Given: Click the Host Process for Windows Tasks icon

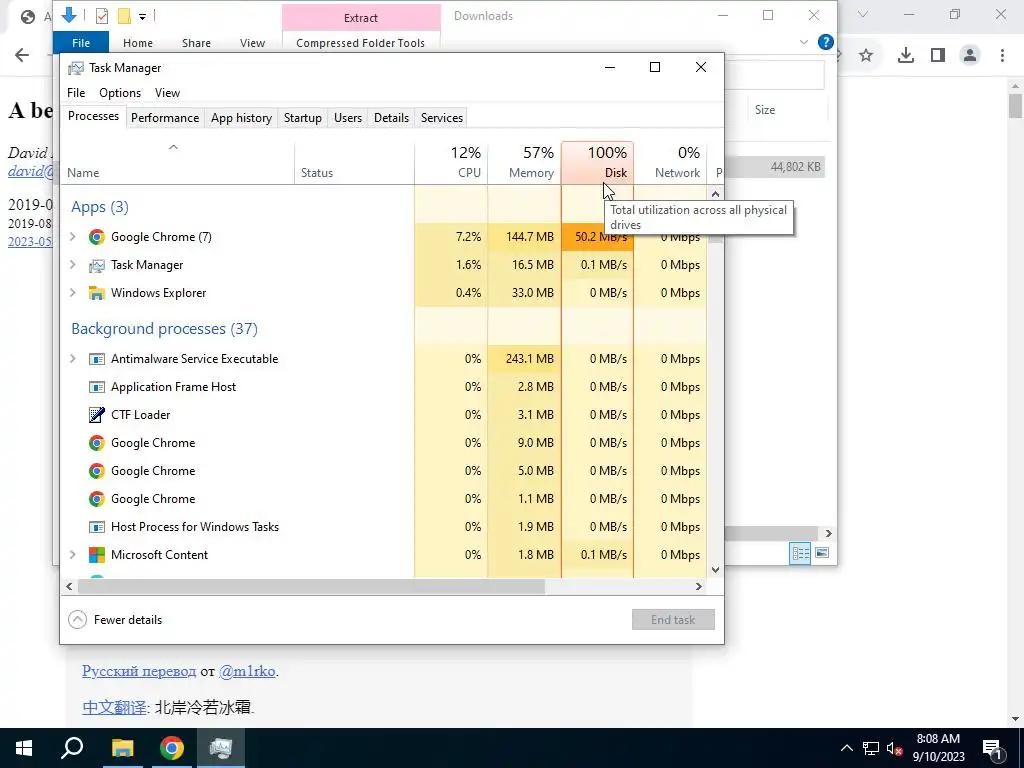Looking at the screenshot, I should [97, 527].
